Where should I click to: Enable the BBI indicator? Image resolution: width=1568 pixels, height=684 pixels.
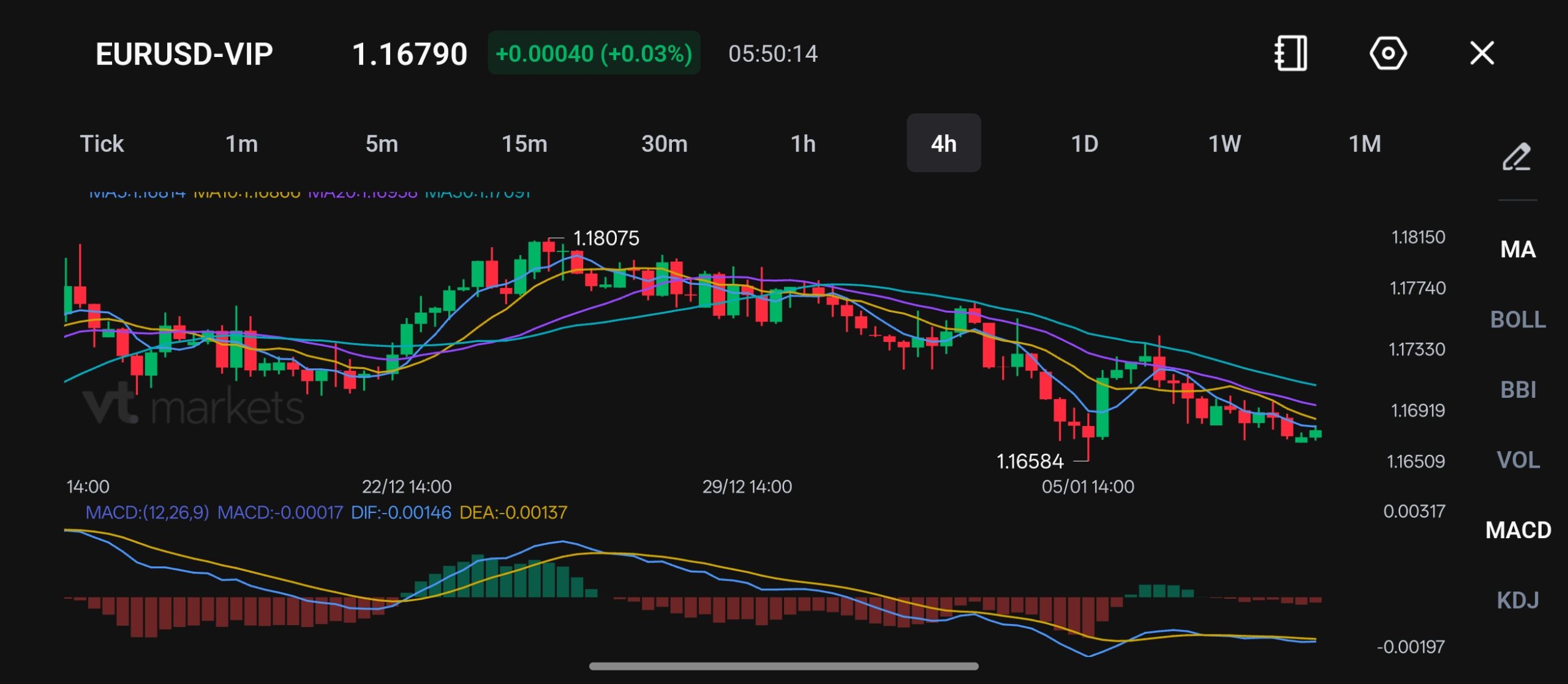coord(1518,389)
